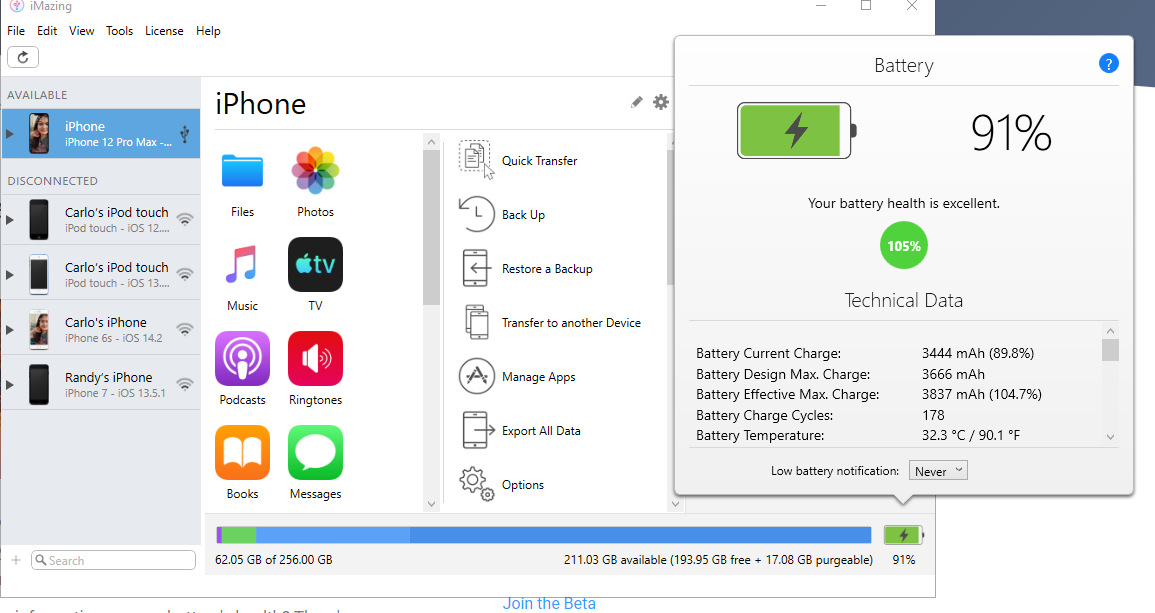
Task: Click the apps list scrollbar thumb
Action: tap(432, 227)
